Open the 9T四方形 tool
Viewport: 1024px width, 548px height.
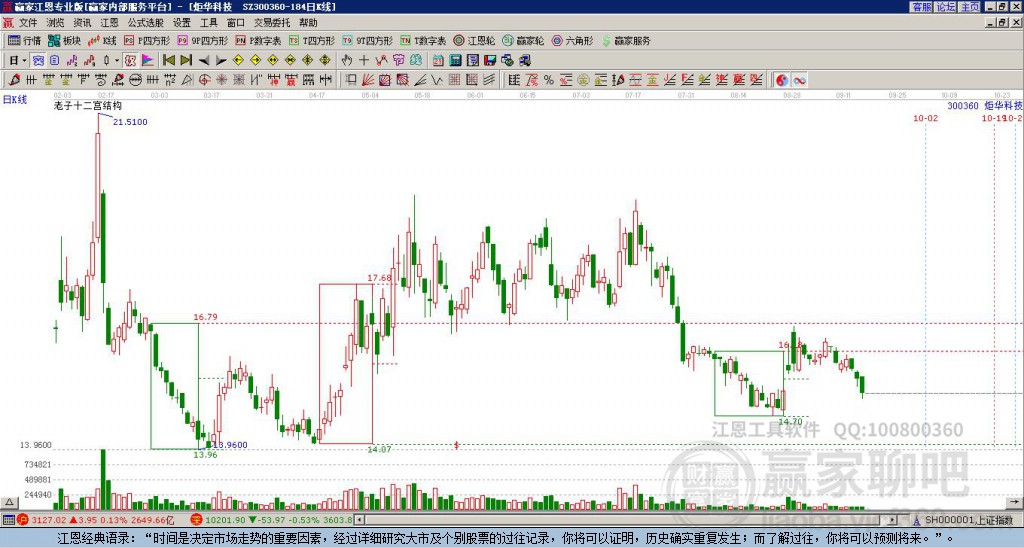pyautogui.click(x=367, y=40)
